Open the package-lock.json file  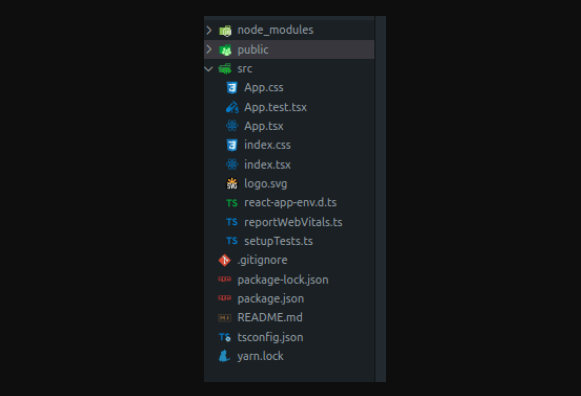click(x=283, y=280)
